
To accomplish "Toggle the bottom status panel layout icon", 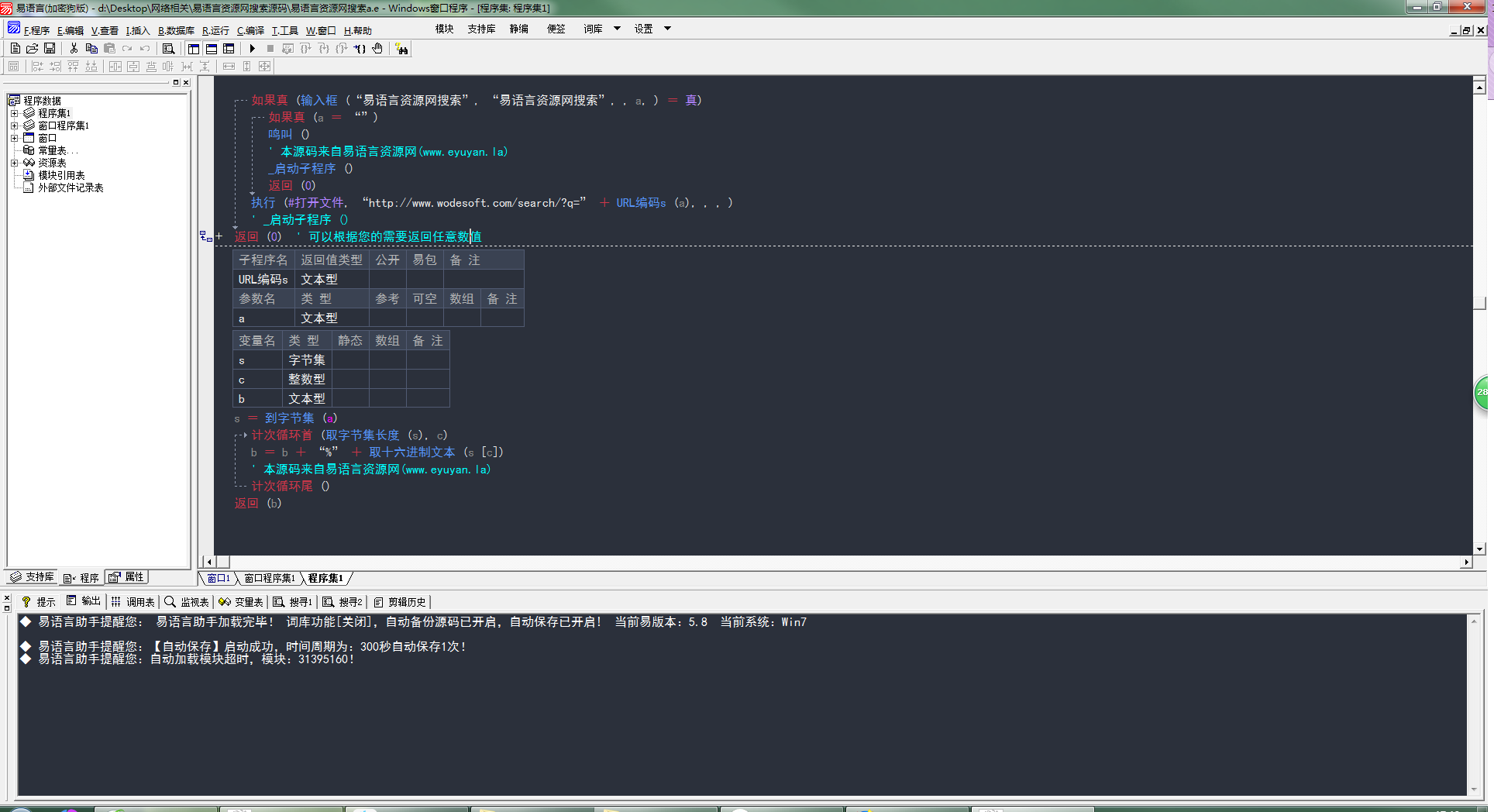I will 211,48.
